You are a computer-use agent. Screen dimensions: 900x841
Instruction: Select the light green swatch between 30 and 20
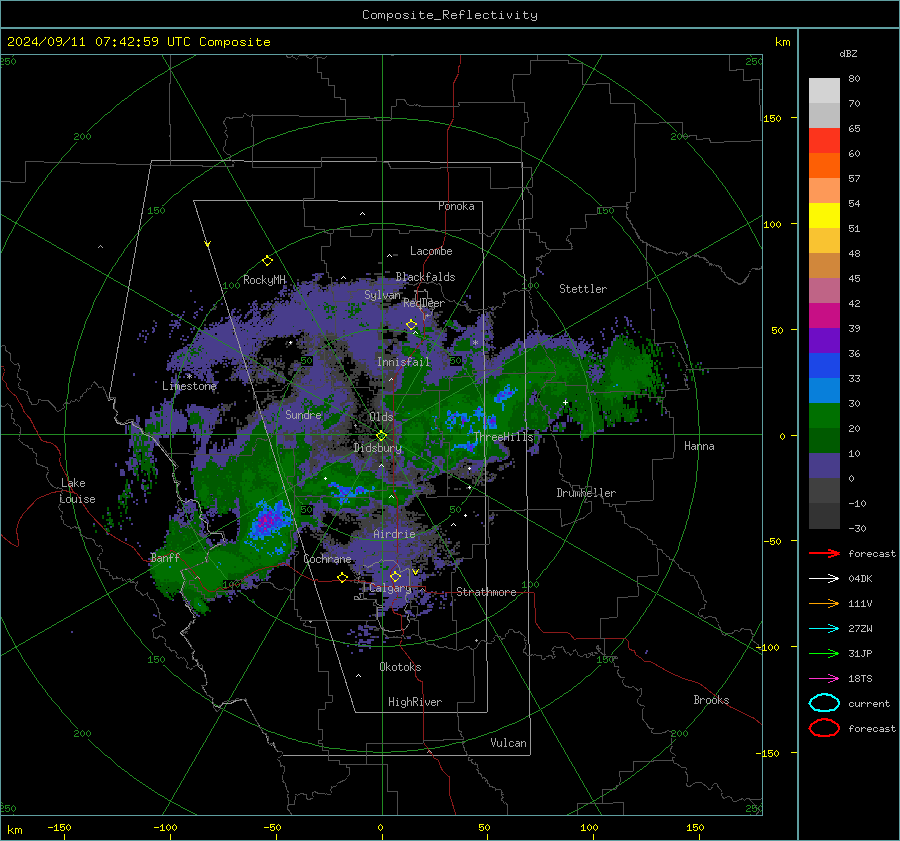(x=824, y=416)
